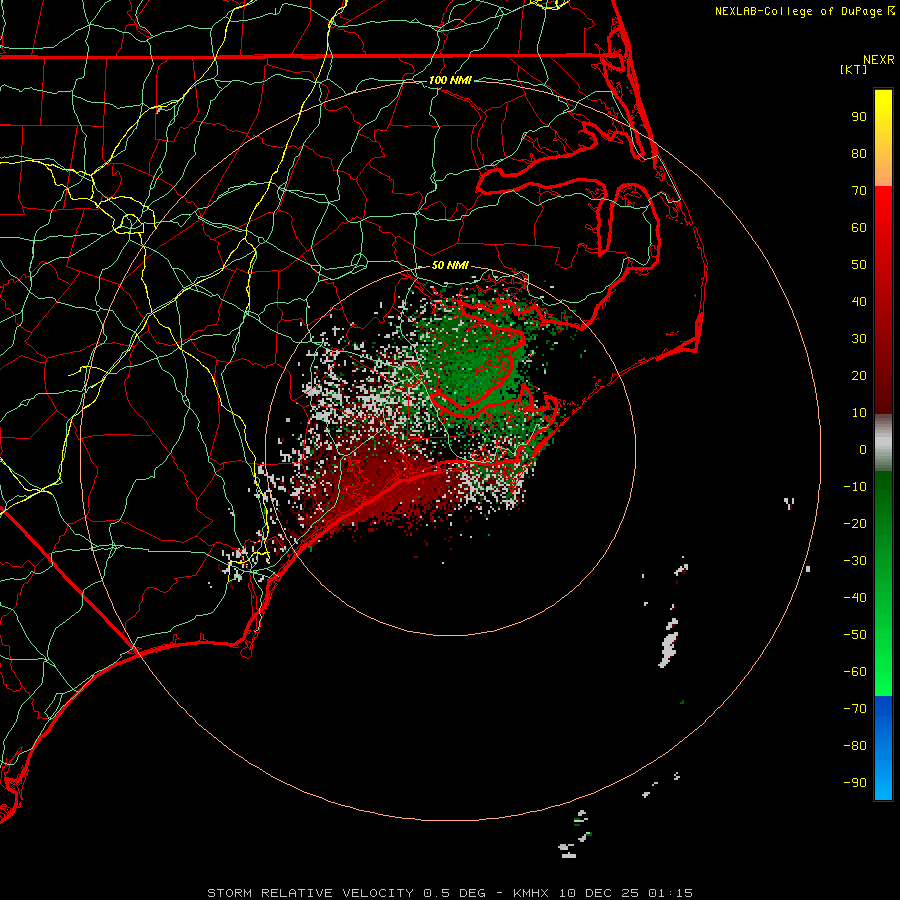Viewport: 900px width, 900px height.
Task: Click the 70 value on the velocity scale
Action: point(859,191)
